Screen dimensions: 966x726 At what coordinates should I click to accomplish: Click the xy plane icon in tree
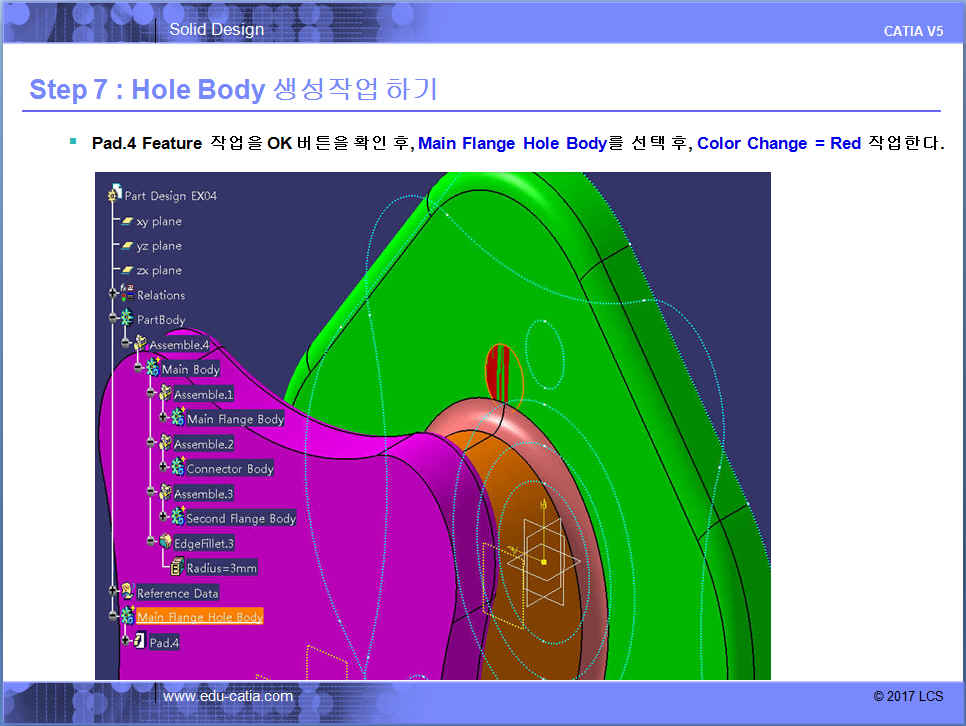point(127,221)
